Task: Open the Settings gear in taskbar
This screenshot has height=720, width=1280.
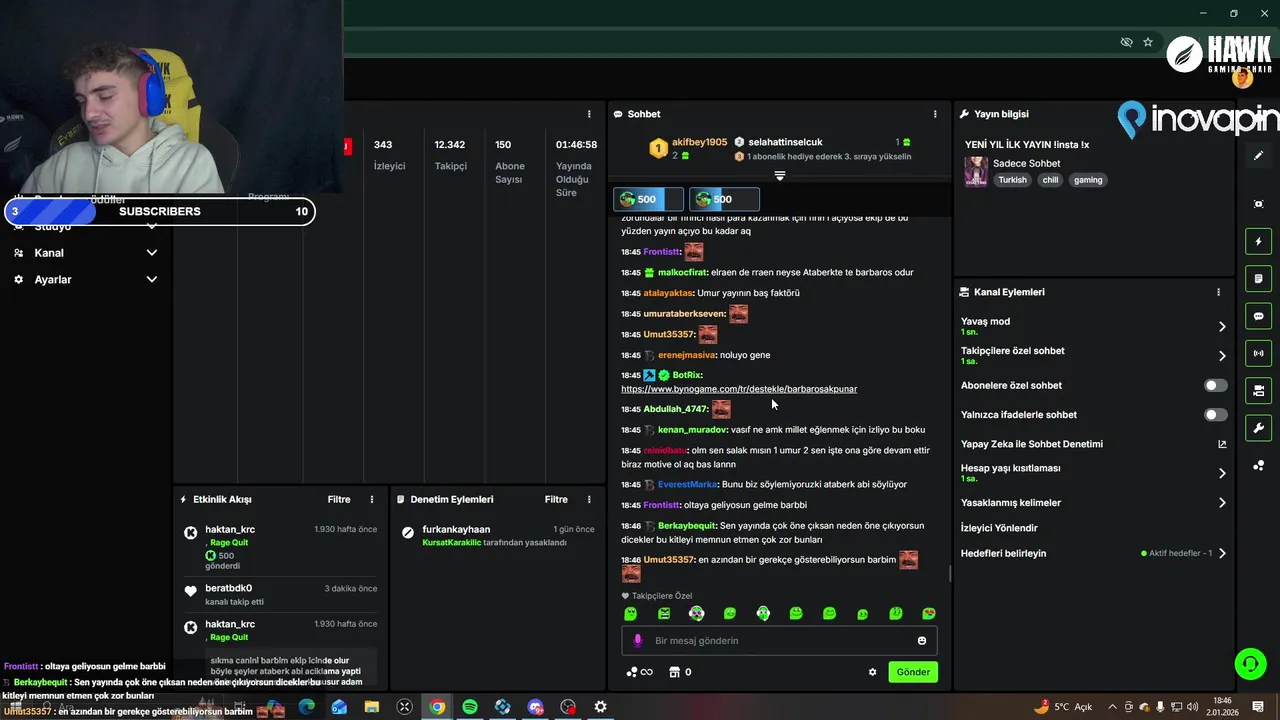Action: pyautogui.click(x=600, y=707)
